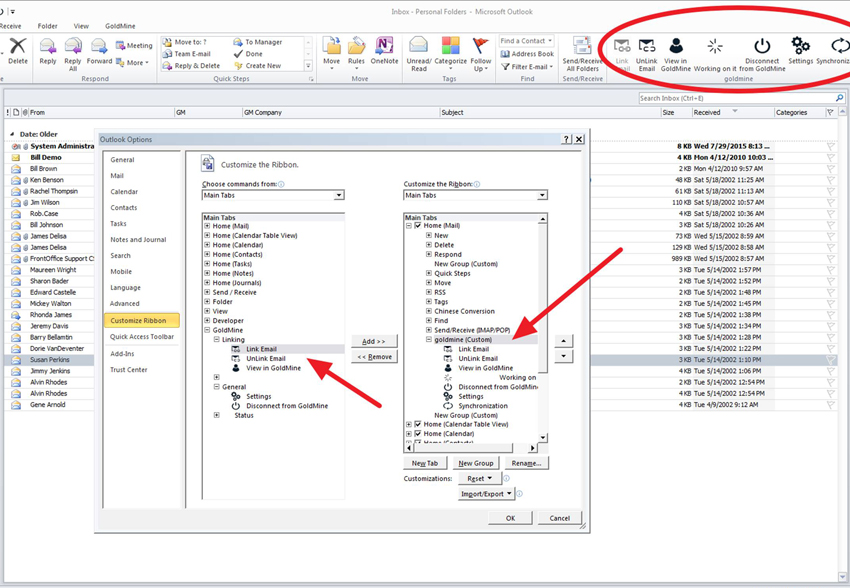Screen dimensions: 850x588
Task: Click the UnLink Email button in the ribbon
Action: coord(646,54)
